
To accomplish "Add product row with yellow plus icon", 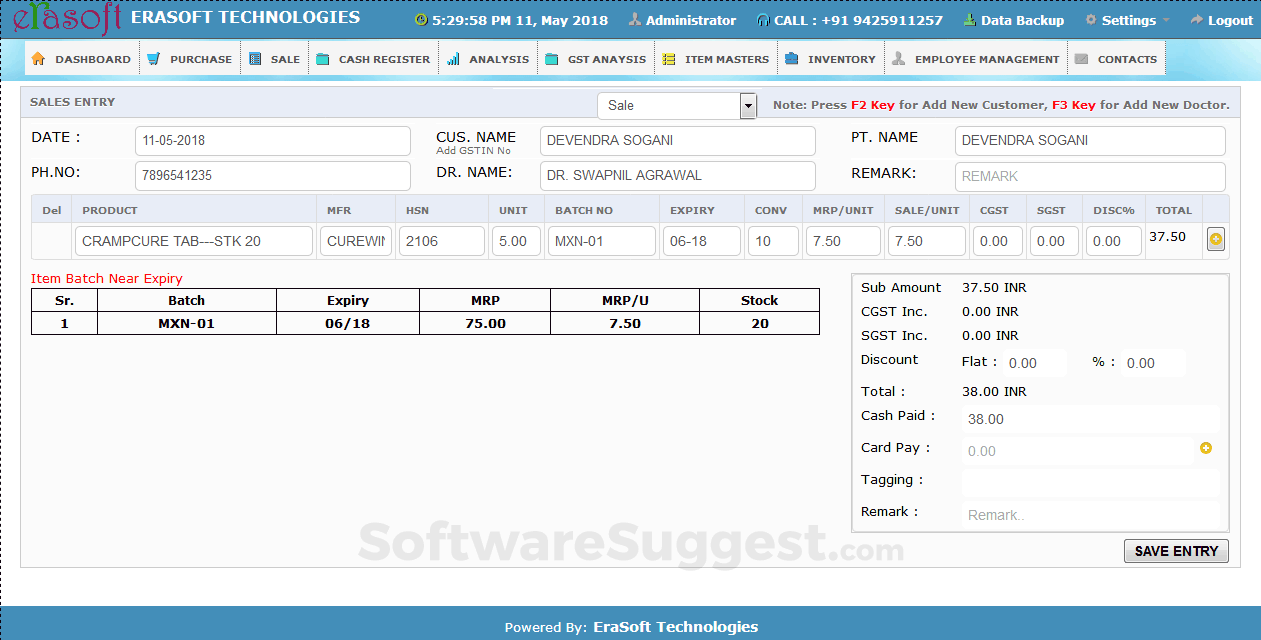I will click(x=1216, y=240).
